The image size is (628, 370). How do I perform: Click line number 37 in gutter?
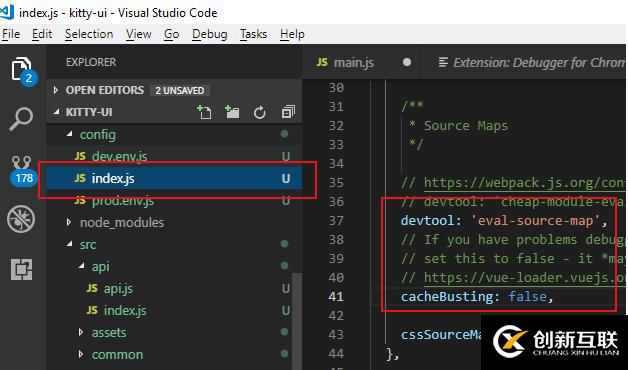[x=336, y=221]
